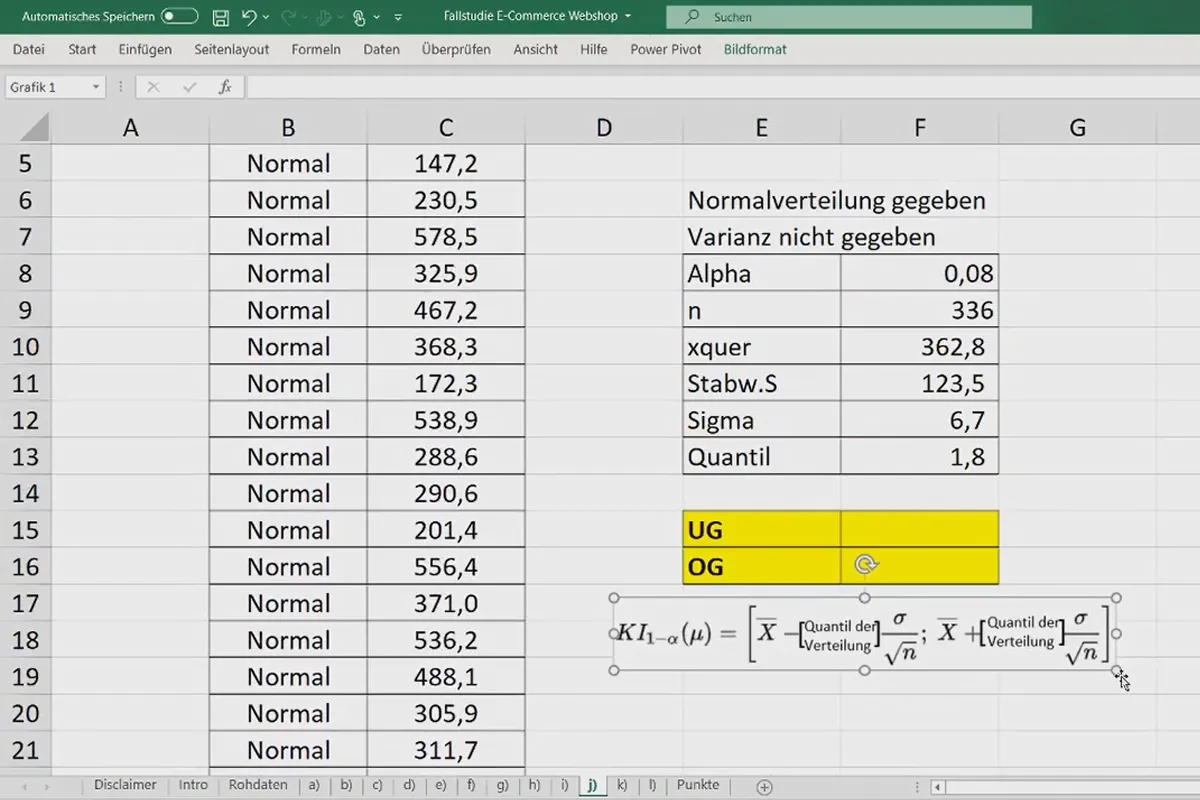Switch to sheet tab k)
This screenshot has width=1200, height=800.
click(623, 785)
